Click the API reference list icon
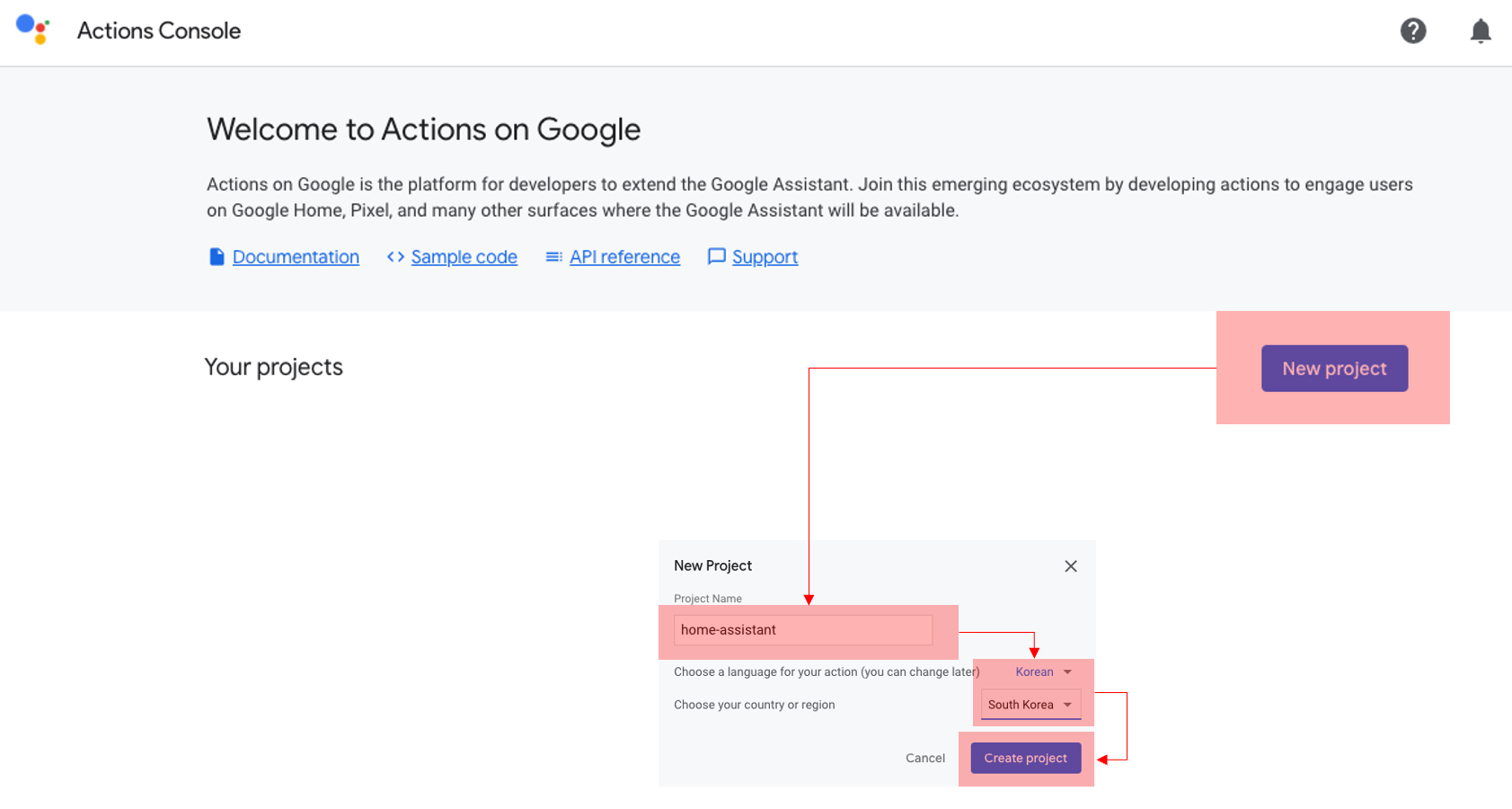 click(x=554, y=257)
